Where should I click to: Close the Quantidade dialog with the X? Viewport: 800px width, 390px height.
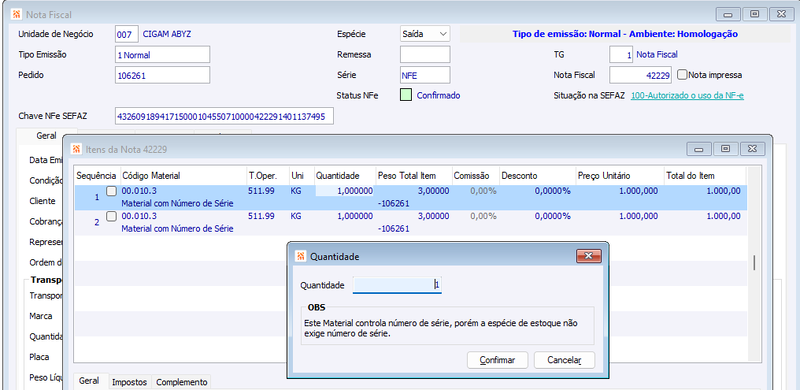click(x=588, y=256)
